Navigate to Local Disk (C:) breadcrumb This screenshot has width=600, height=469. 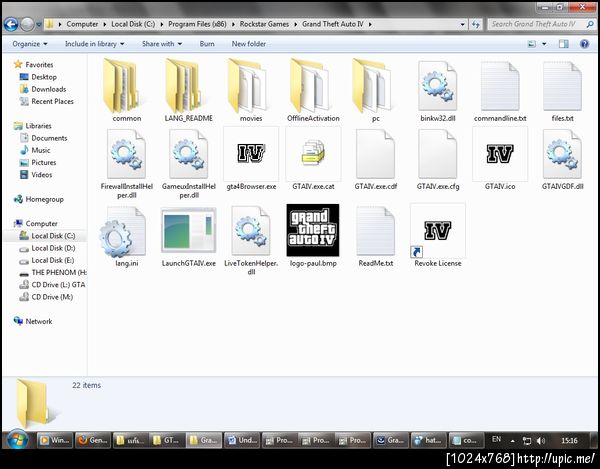pyautogui.click(x=133, y=24)
